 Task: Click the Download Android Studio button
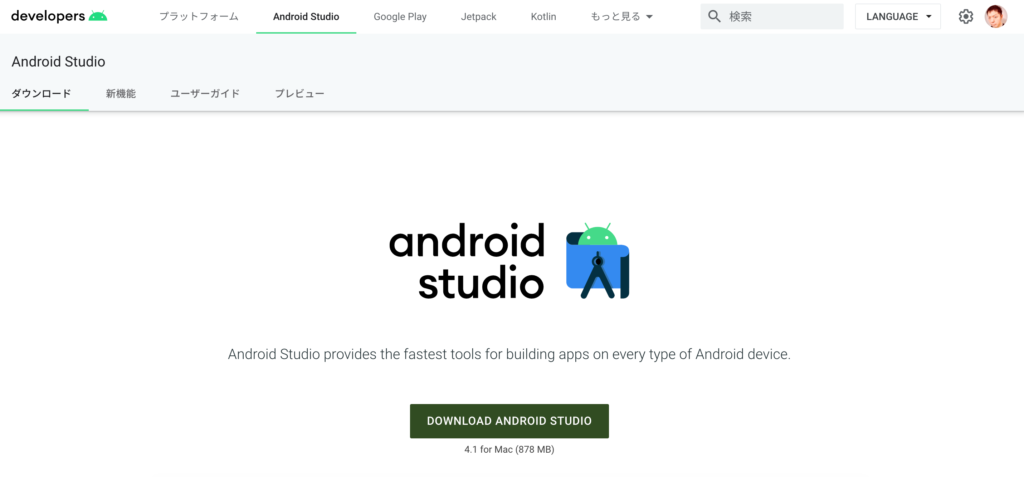tap(509, 421)
